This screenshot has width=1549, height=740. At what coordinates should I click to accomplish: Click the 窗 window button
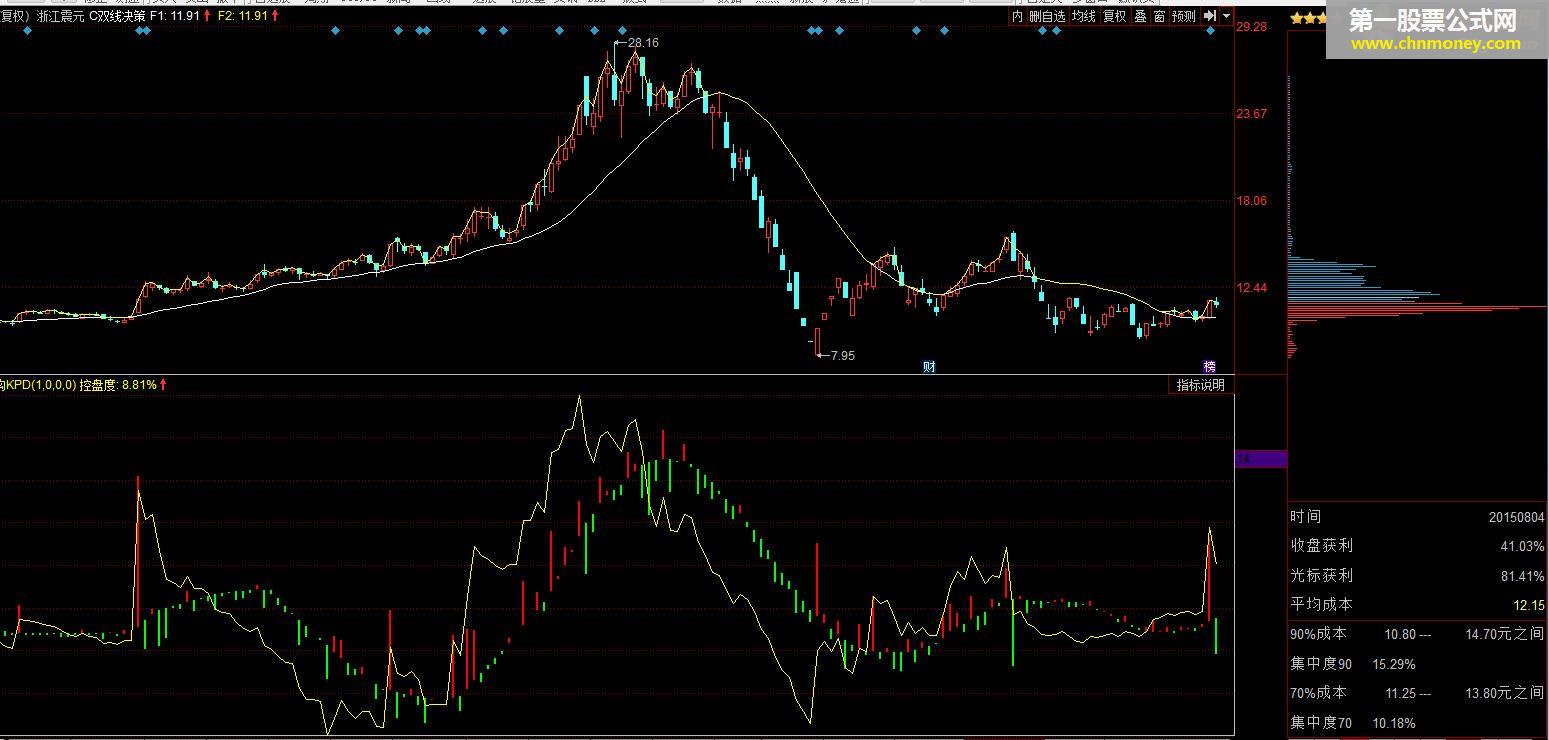[x=1159, y=16]
